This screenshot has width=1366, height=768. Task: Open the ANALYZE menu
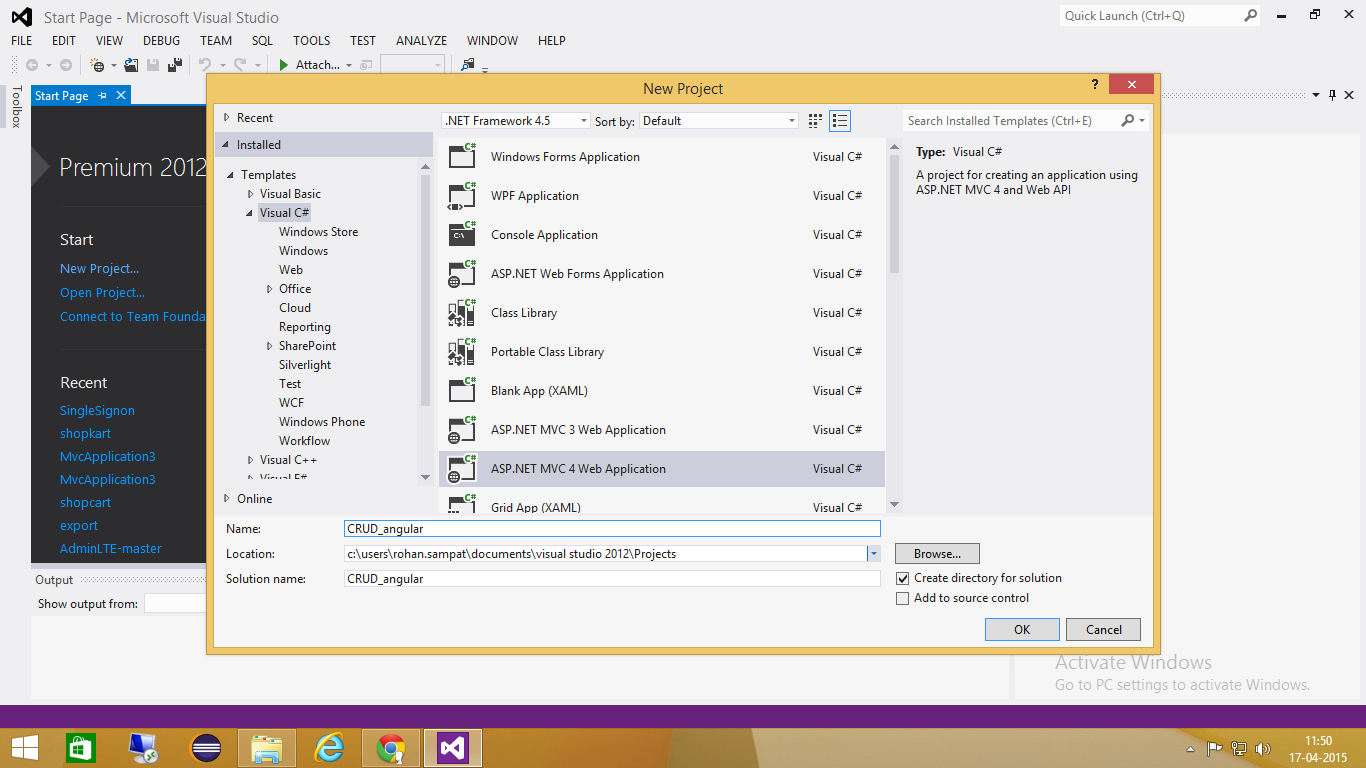422,41
